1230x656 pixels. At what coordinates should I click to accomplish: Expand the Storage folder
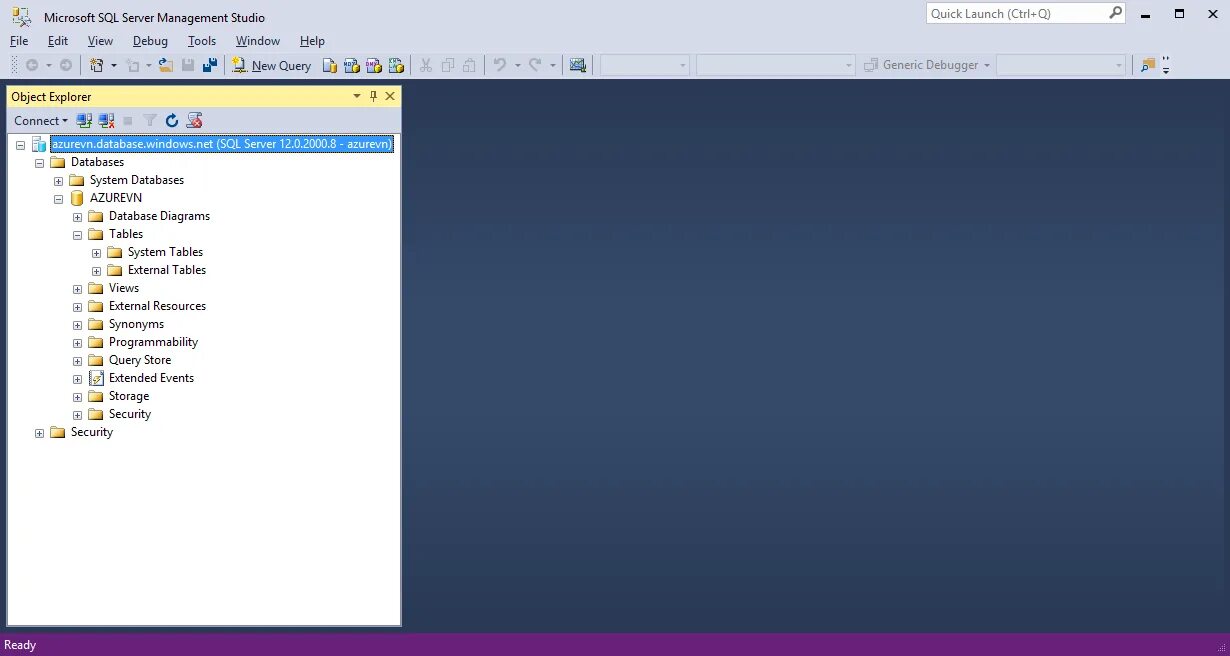[x=77, y=397]
